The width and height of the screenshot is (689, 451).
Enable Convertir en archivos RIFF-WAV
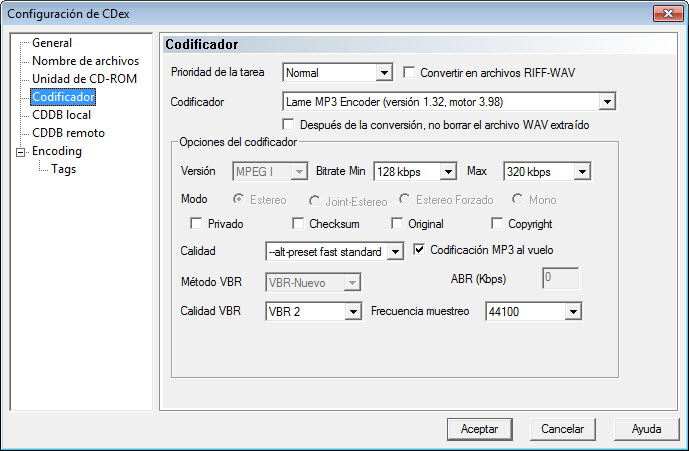[409, 73]
